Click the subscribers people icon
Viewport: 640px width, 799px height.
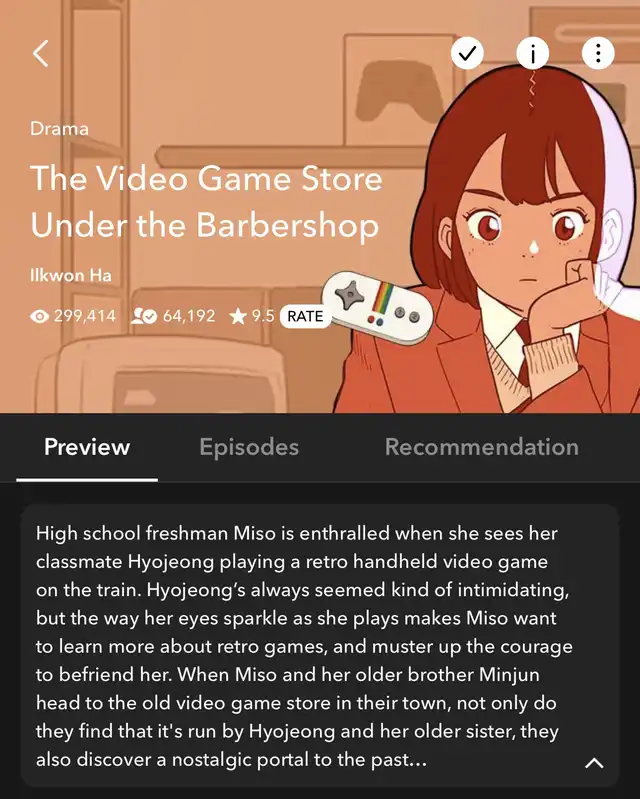[144, 316]
